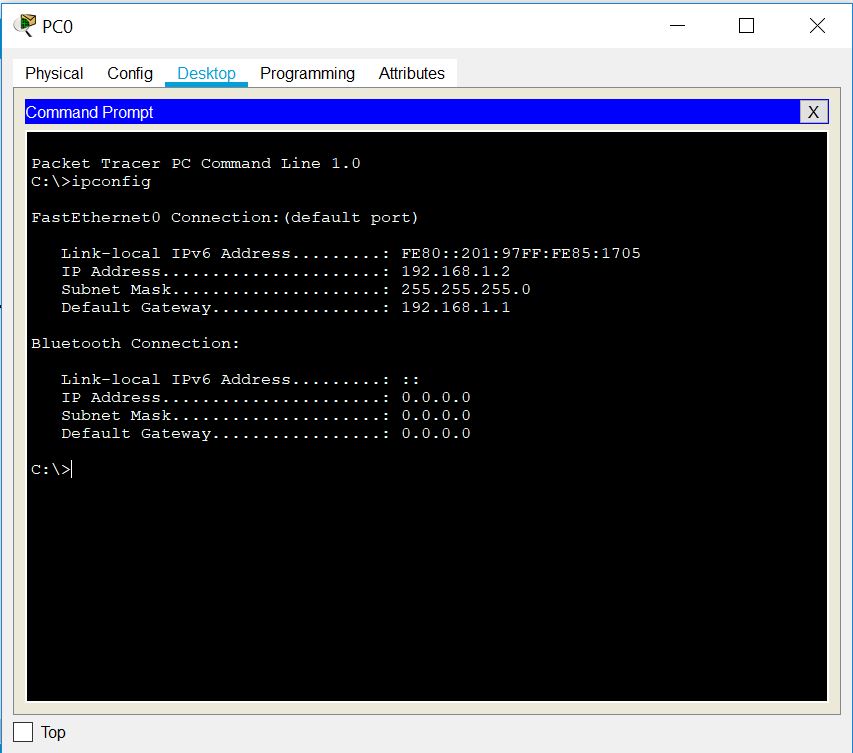Open the Config tab

pos(129,73)
